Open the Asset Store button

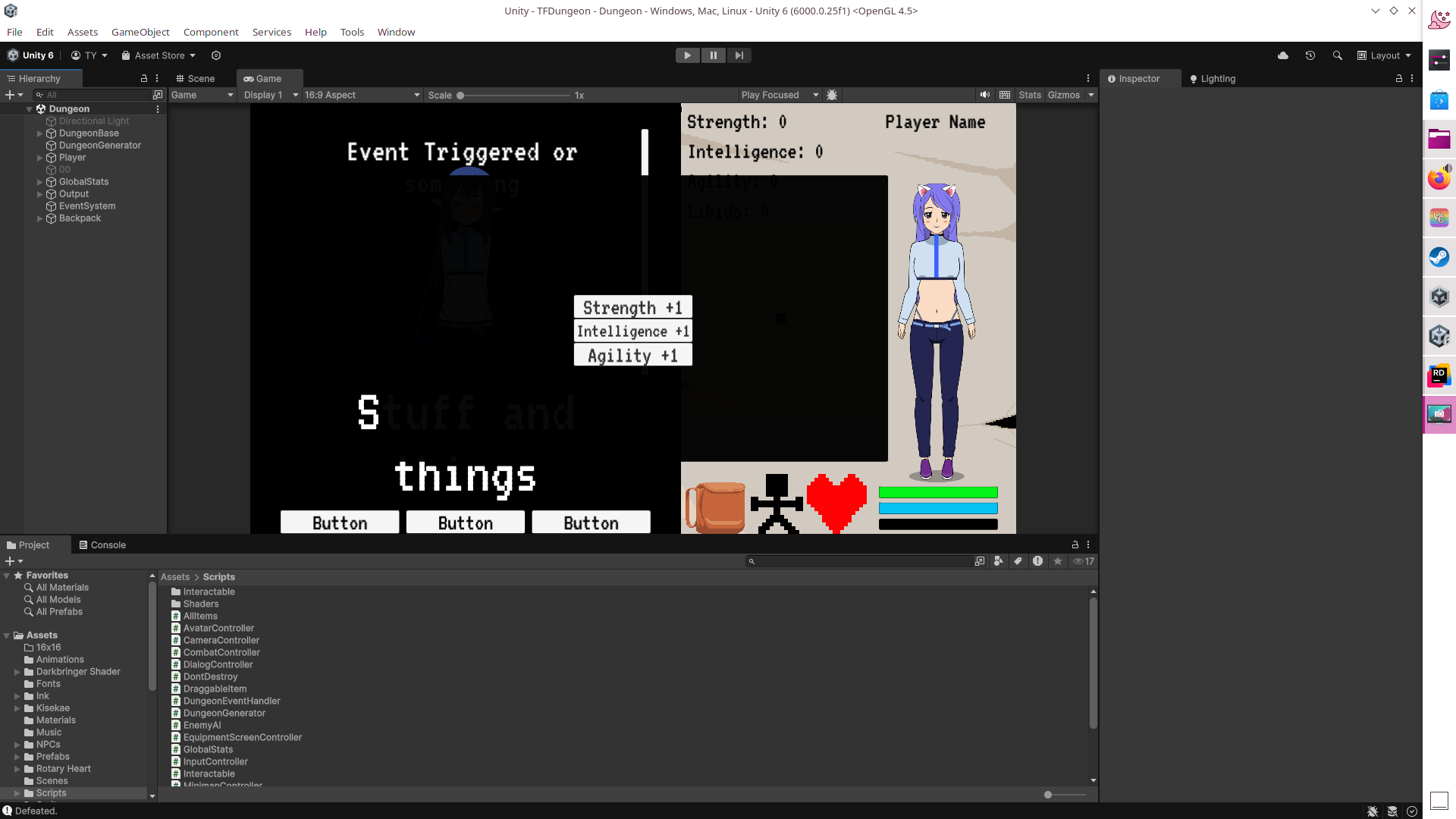pos(158,55)
